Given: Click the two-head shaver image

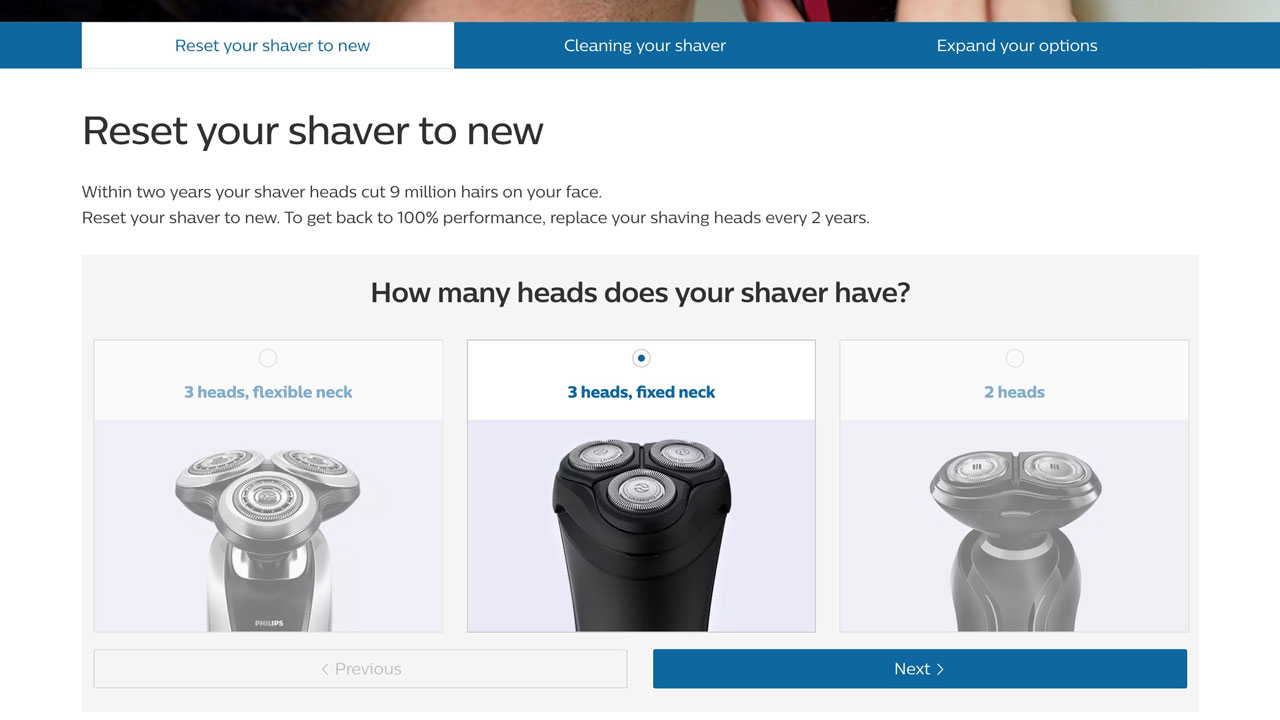Looking at the screenshot, I should pos(1014,526).
